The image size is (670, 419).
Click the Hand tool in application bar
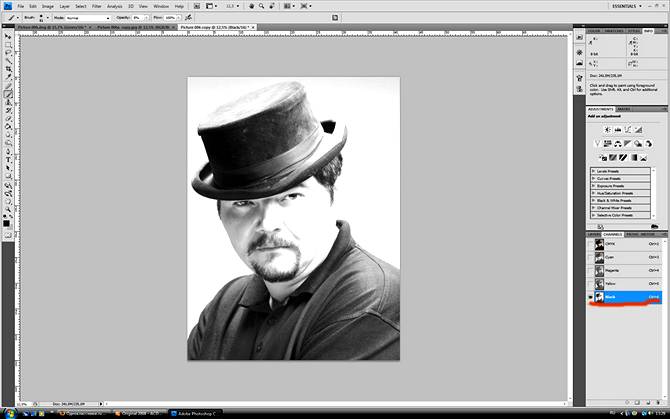coord(251,6)
